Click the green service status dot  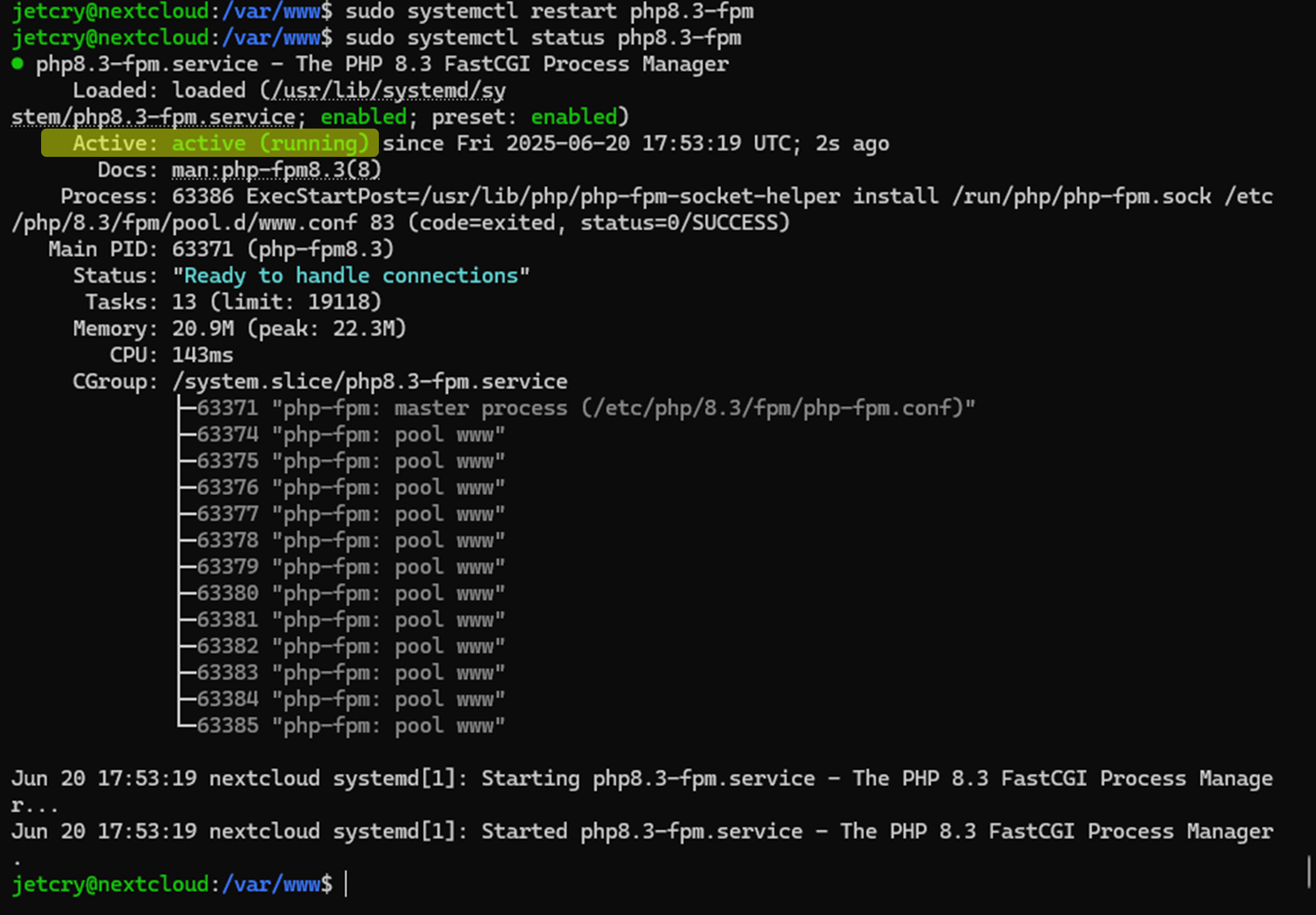pyautogui.click(x=17, y=64)
